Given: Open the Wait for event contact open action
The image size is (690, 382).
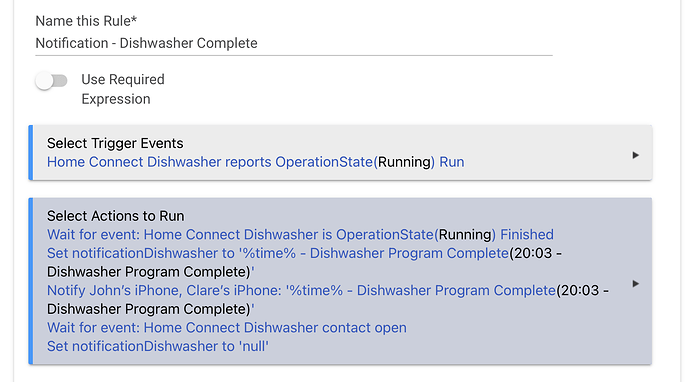Looking at the screenshot, I should pyautogui.click(x=227, y=328).
